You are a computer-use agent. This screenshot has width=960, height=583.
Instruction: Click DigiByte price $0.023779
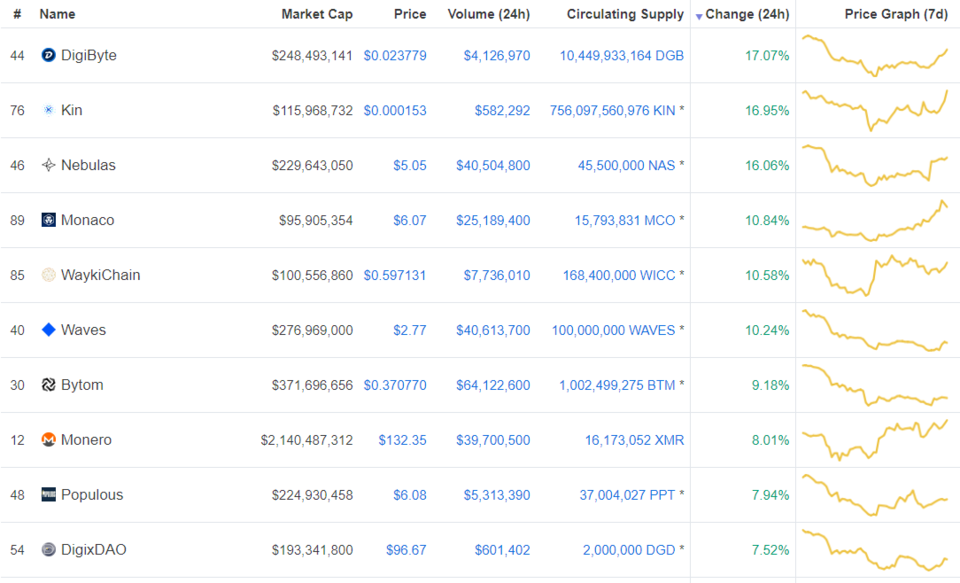click(x=395, y=56)
